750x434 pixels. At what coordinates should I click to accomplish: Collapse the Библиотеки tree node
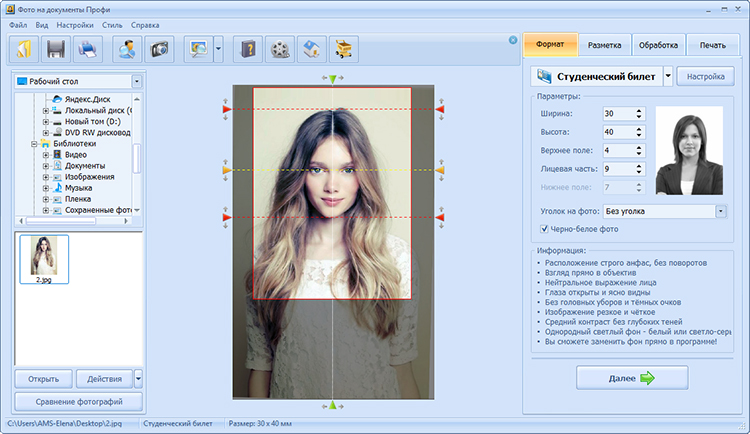[34, 144]
